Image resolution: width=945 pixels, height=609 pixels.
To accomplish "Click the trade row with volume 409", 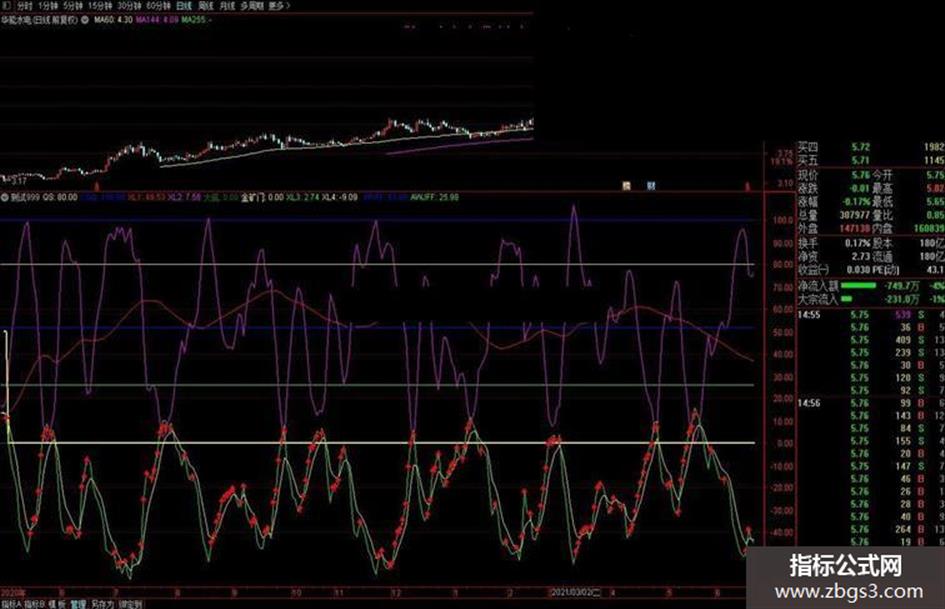I will [871, 340].
